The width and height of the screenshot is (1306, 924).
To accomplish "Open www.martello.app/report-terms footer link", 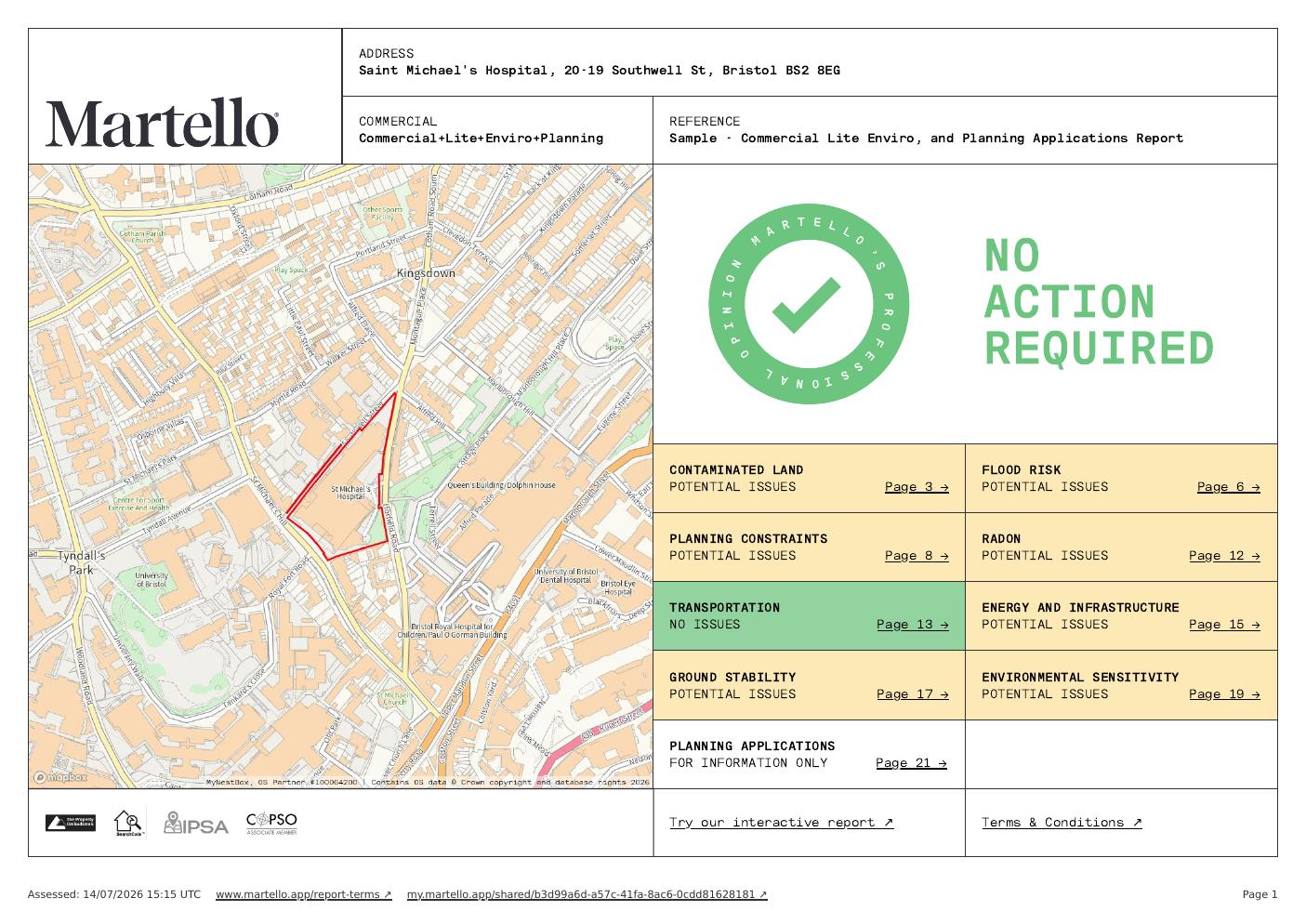I will click(x=304, y=894).
